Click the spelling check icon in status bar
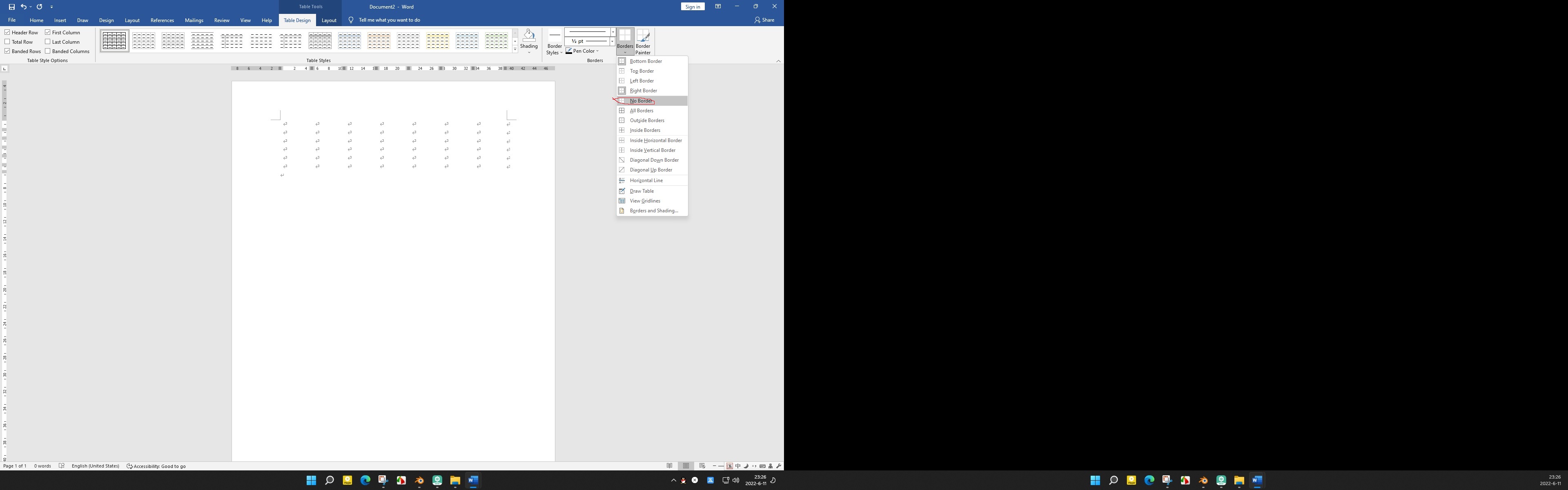Screen dimensions: 1568x490 pos(62,465)
